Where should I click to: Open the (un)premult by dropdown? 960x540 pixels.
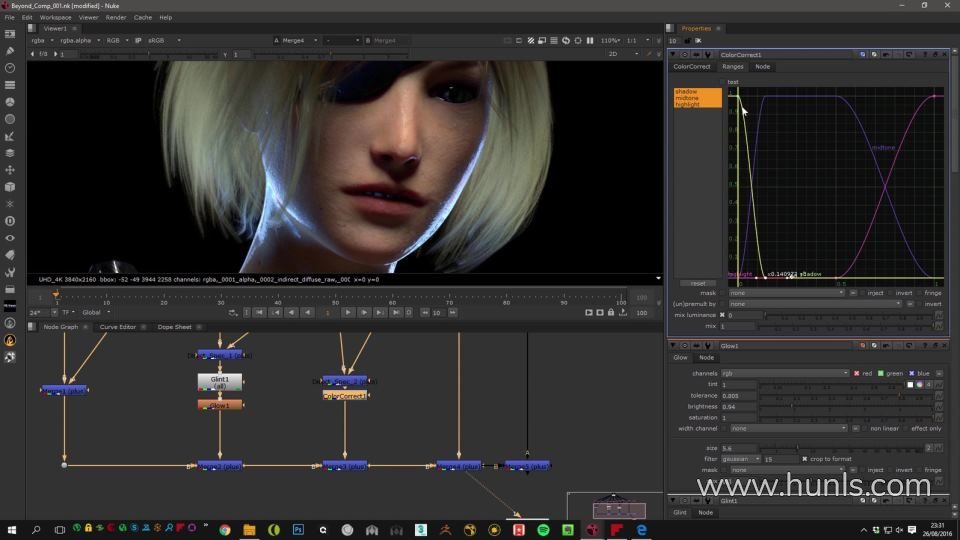(815, 304)
